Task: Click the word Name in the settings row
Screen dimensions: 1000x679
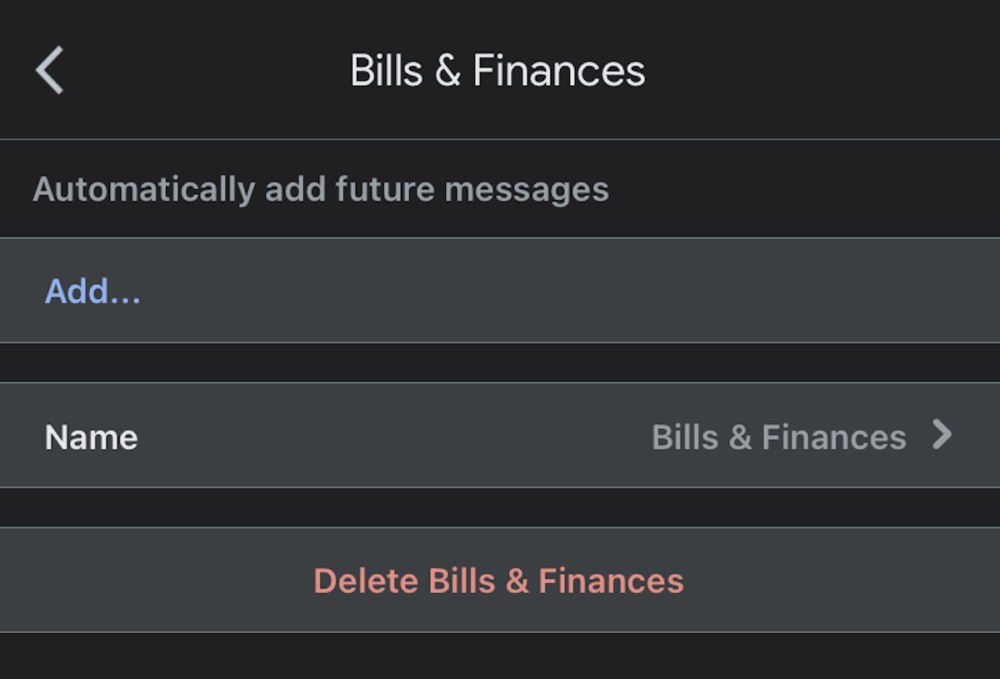Action: 91,437
